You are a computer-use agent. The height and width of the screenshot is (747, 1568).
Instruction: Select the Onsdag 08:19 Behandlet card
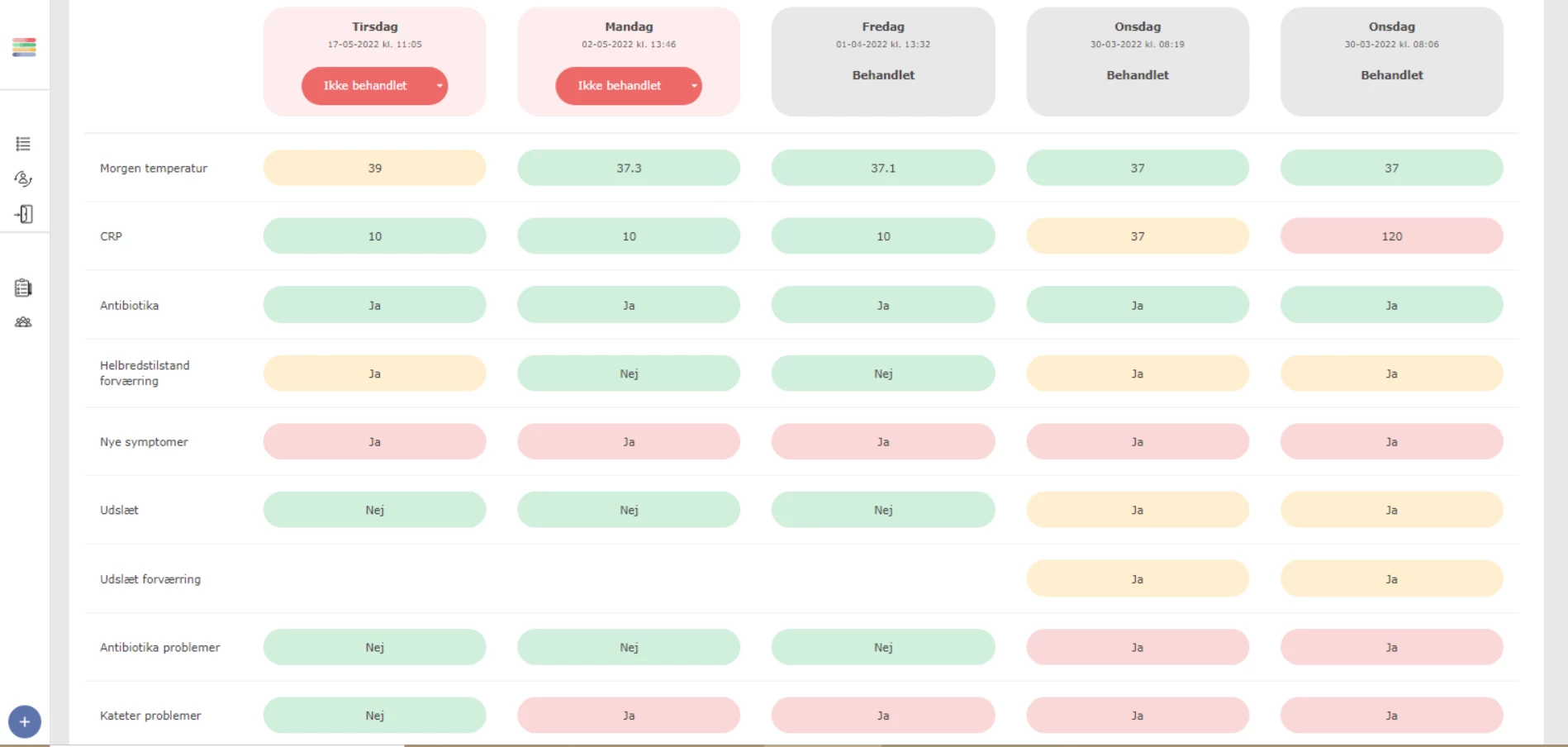click(x=1138, y=61)
